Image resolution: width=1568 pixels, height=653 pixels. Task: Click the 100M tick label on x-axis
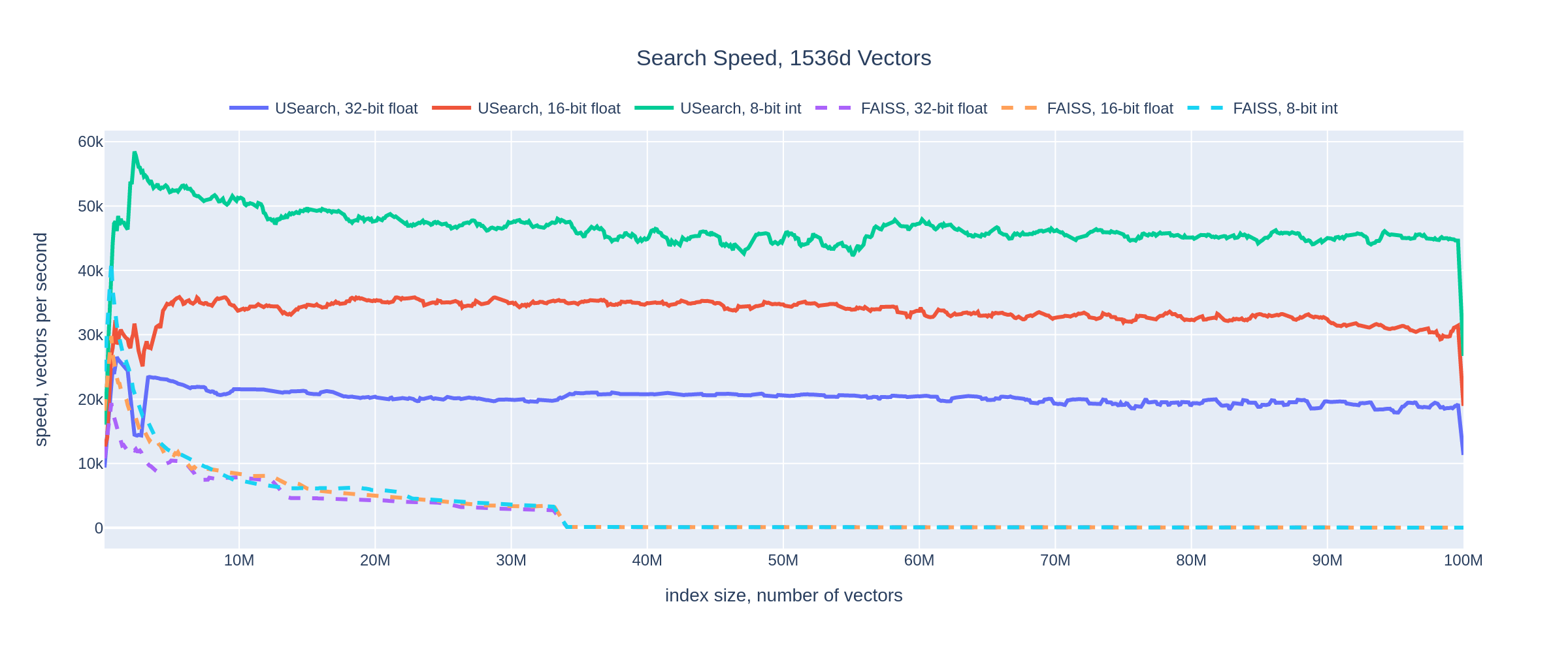(1463, 560)
